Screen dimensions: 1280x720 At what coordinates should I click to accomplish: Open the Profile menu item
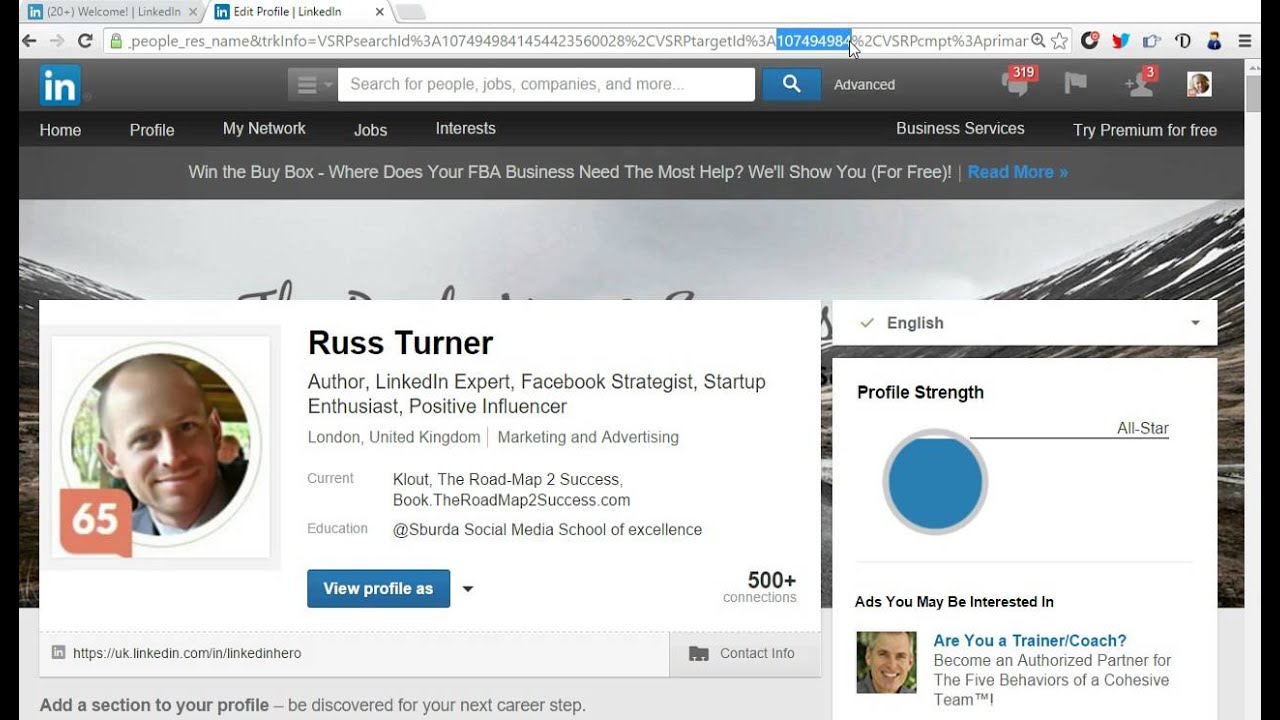(152, 130)
